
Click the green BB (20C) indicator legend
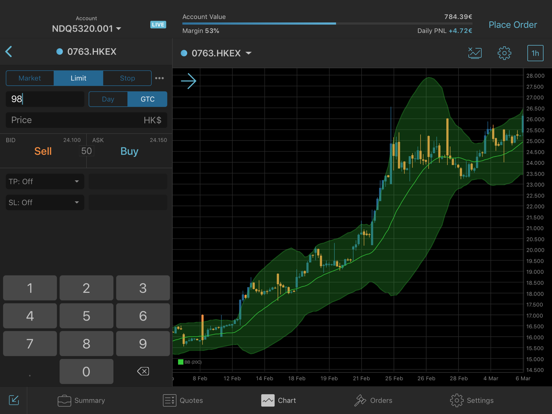[190, 362]
